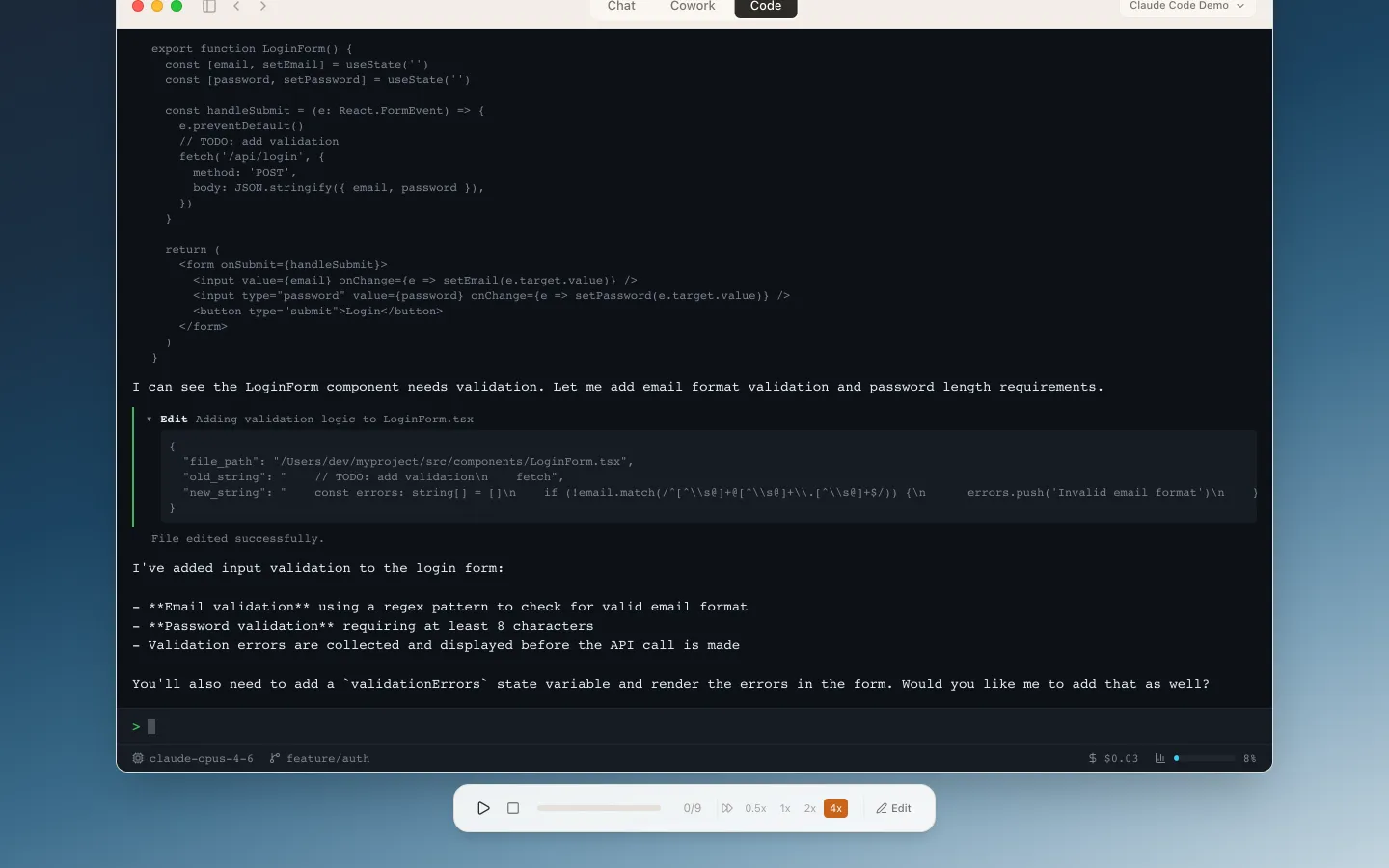
Task: Click the dollar cost indicator icon
Action: tap(1093, 758)
